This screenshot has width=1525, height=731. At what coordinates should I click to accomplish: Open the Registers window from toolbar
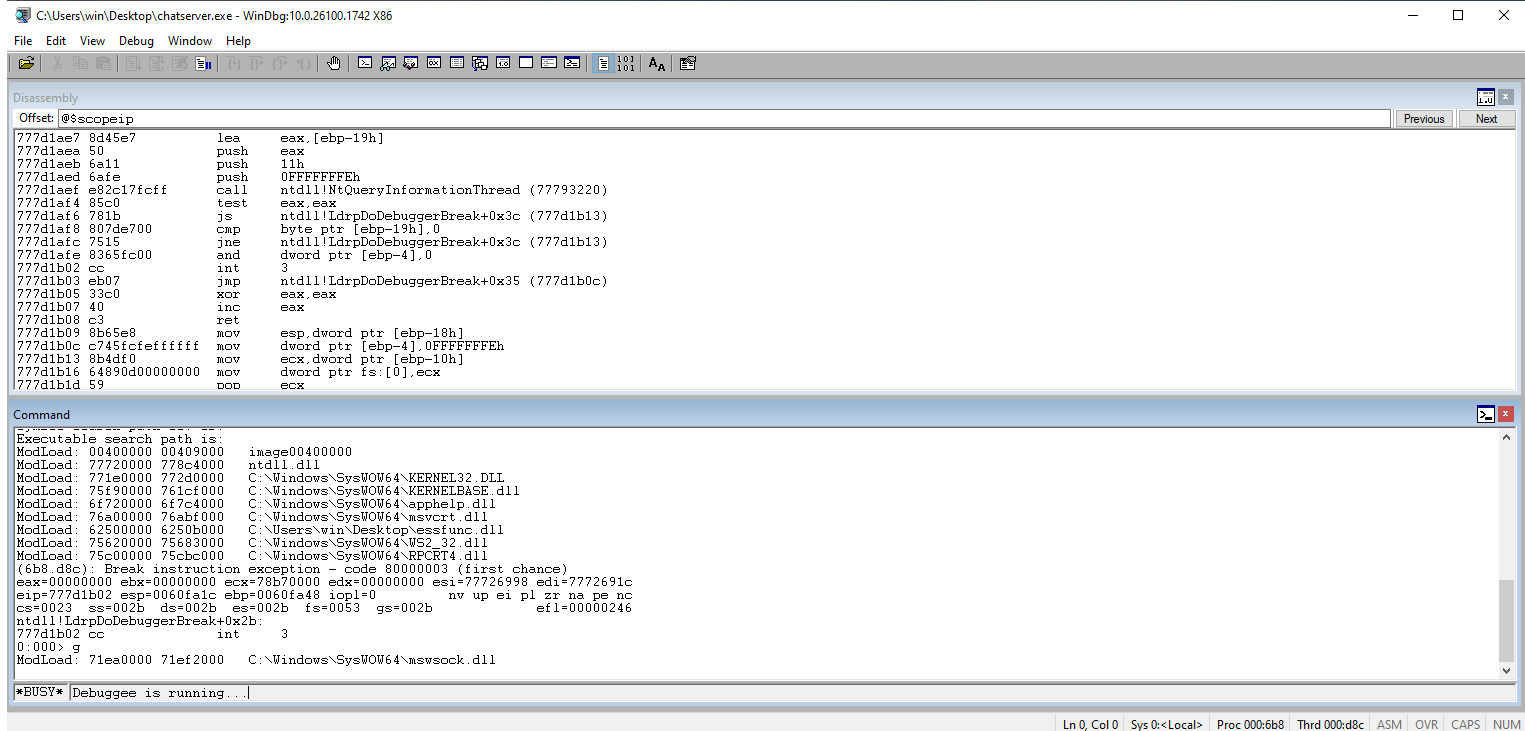[x=434, y=63]
